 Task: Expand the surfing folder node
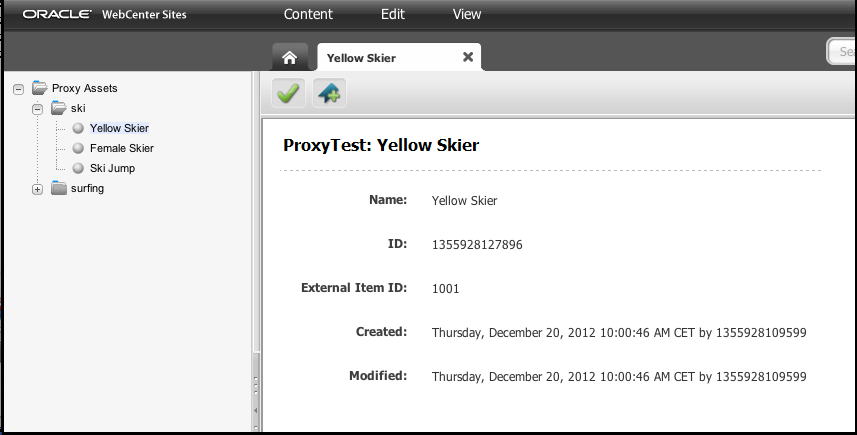pyautogui.click(x=37, y=190)
